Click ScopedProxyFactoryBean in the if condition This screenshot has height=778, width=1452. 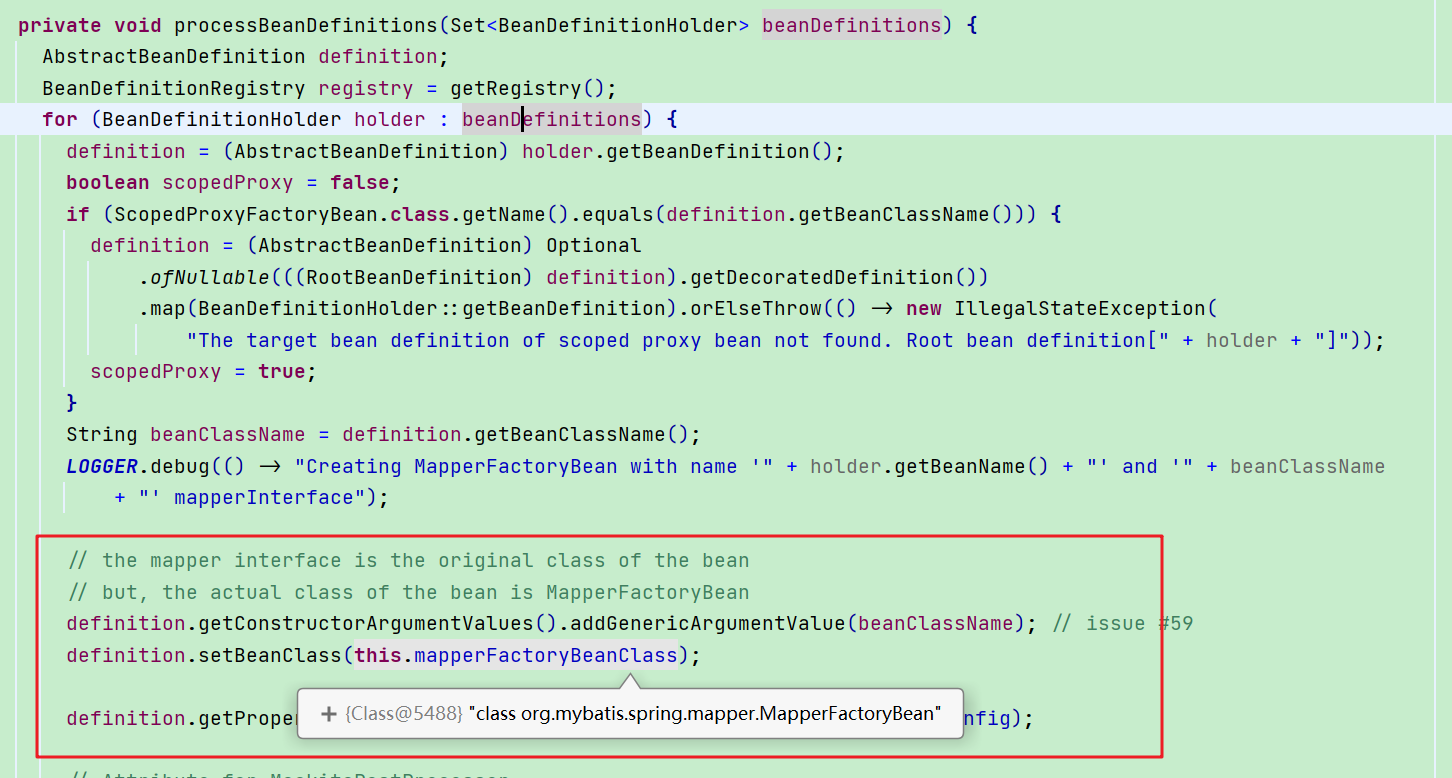click(246, 215)
